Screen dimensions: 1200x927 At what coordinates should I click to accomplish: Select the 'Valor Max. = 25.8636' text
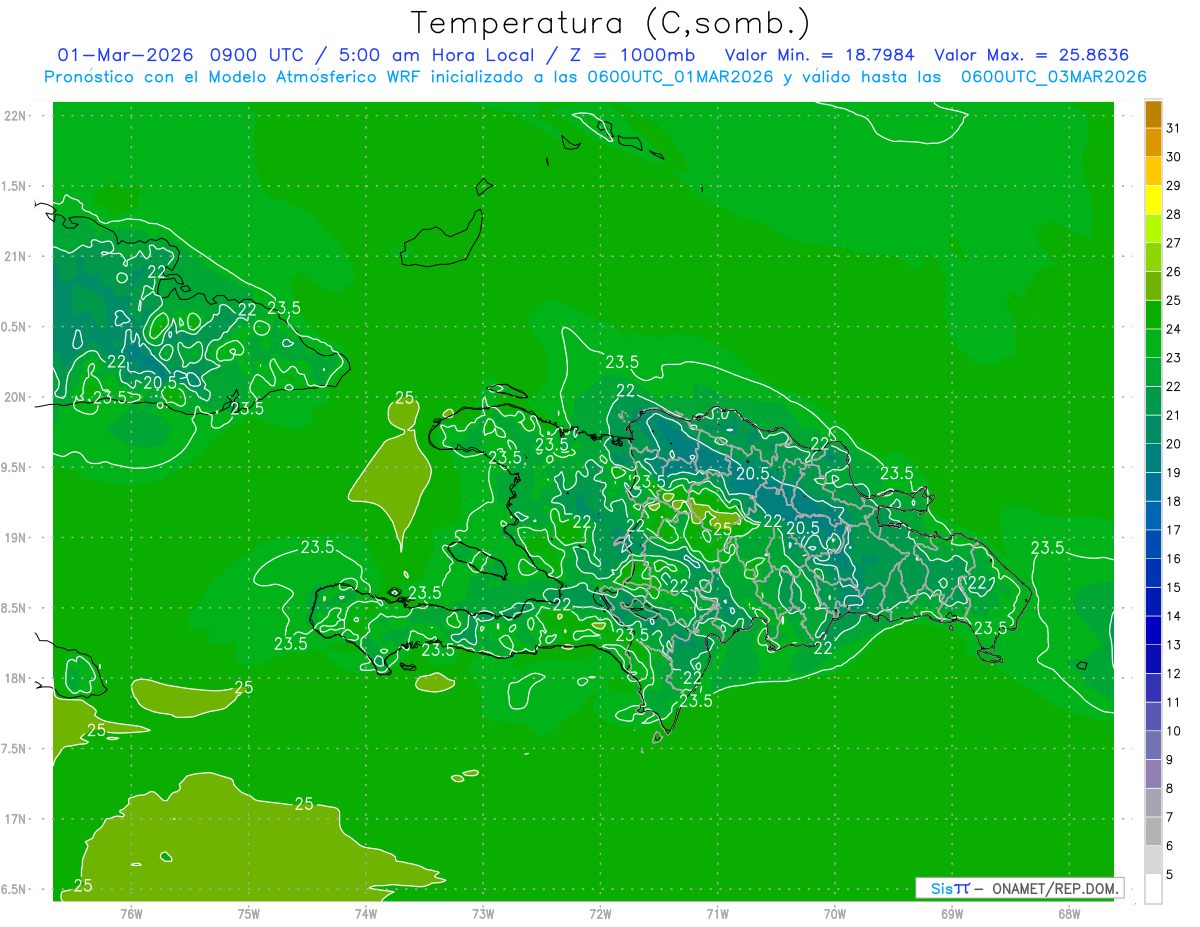[x=1032, y=55]
